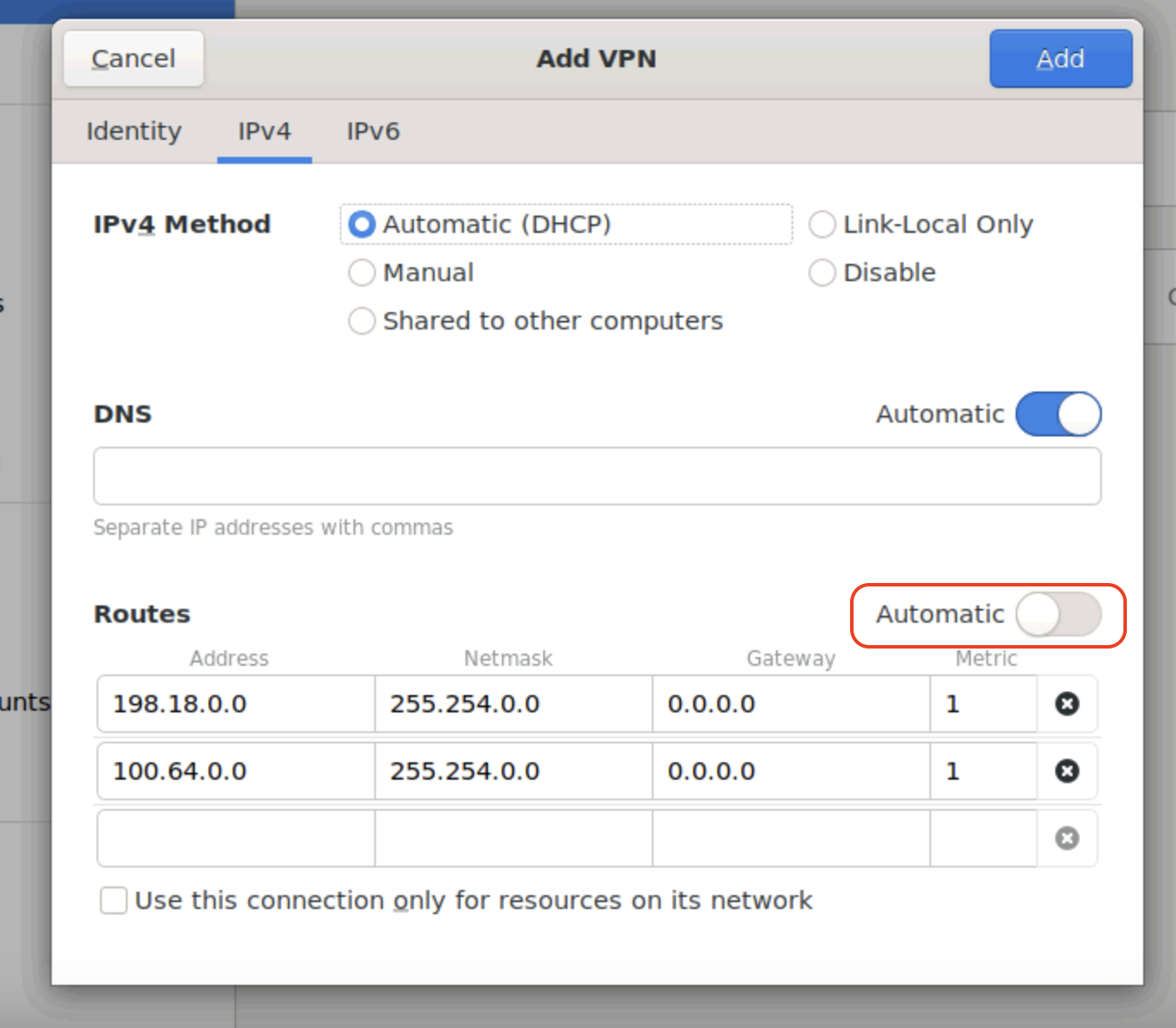1176x1028 pixels.
Task: Edit the 198.18.0.0 address field
Action: [236, 704]
